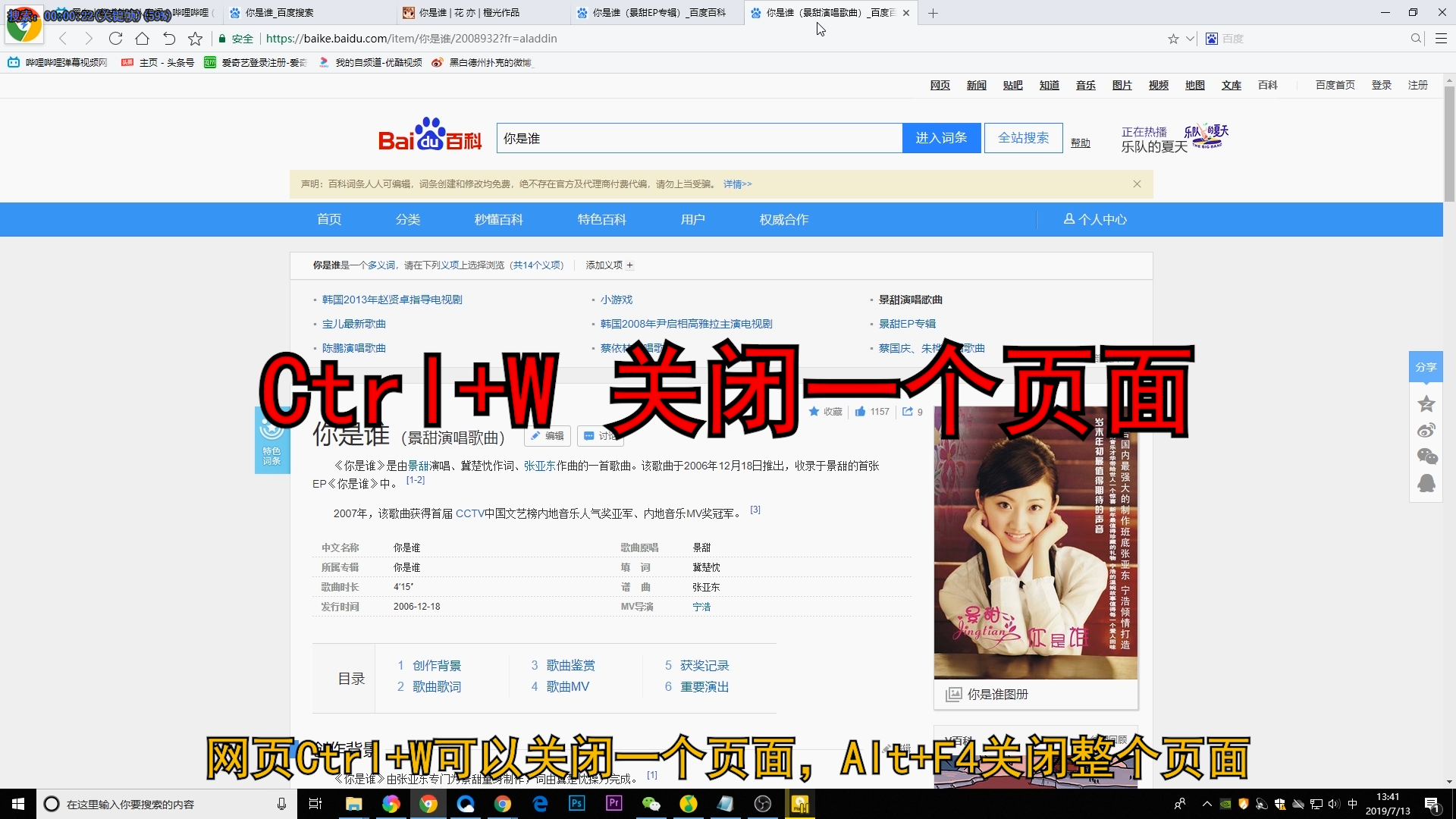
Task: Open the 景甜EP专辑 entry
Action: (x=907, y=324)
